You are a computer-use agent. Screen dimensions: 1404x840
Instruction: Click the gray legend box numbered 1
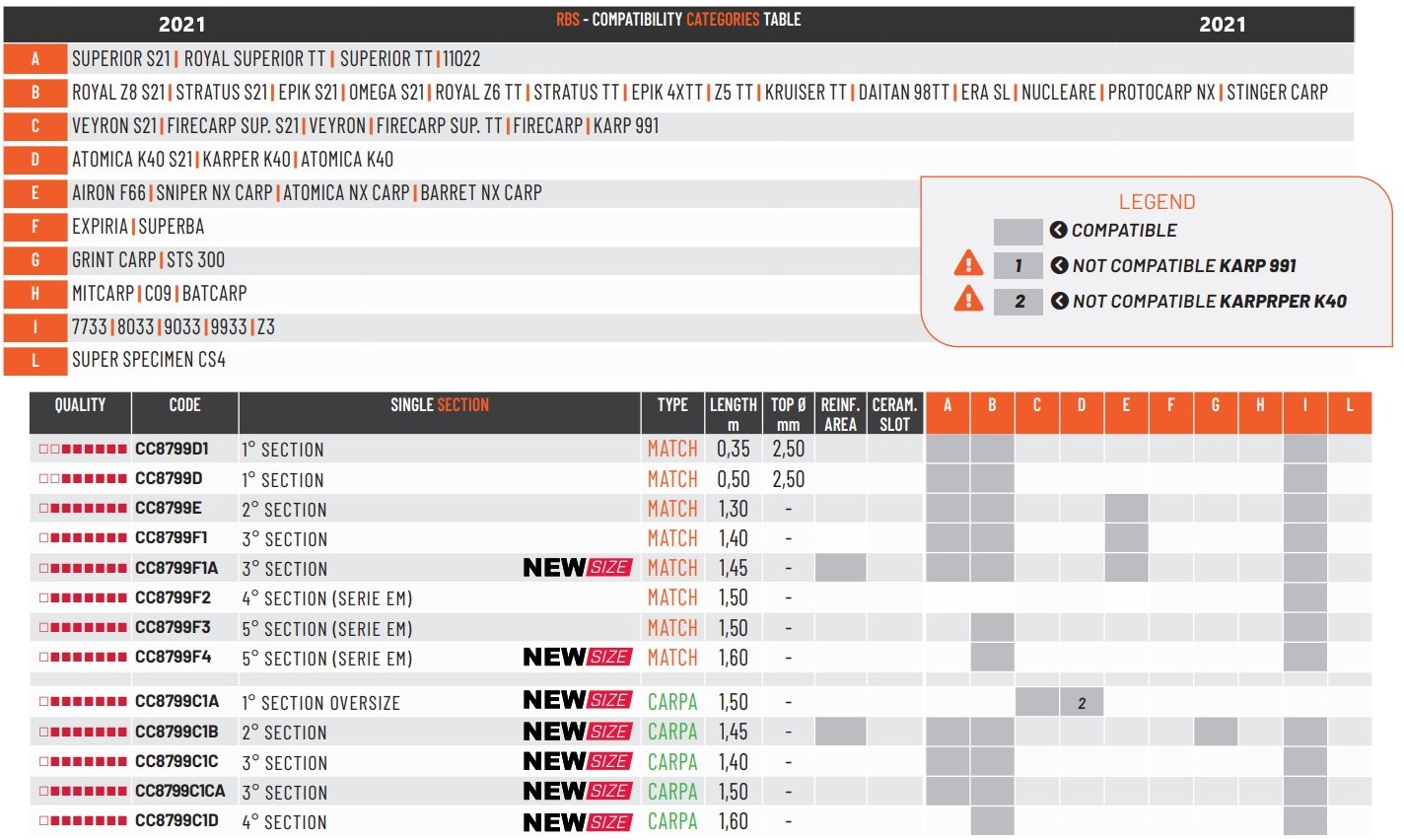point(1018,265)
